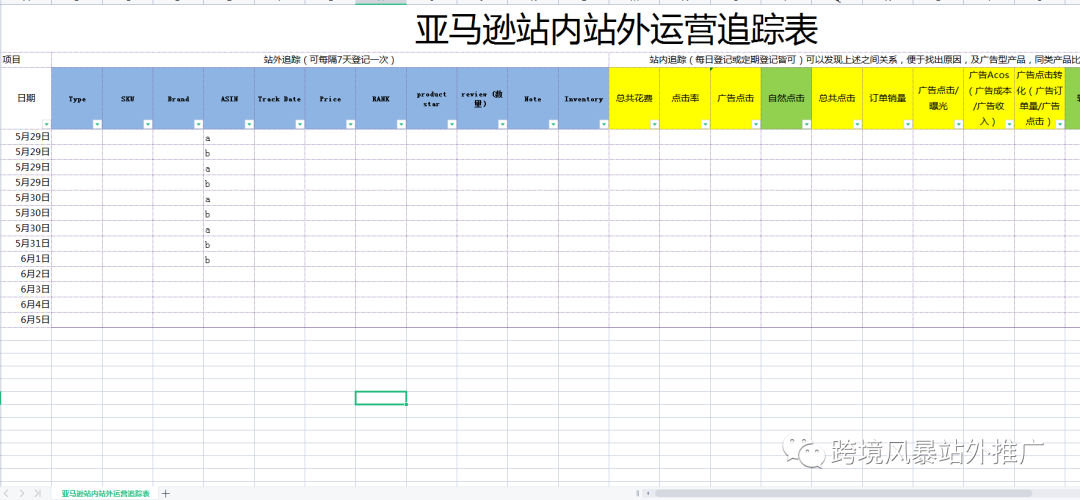The width and height of the screenshot is (1080, 500).
Task: Open the 广告Acos column filter dropdown
Action: (1009, 124)
